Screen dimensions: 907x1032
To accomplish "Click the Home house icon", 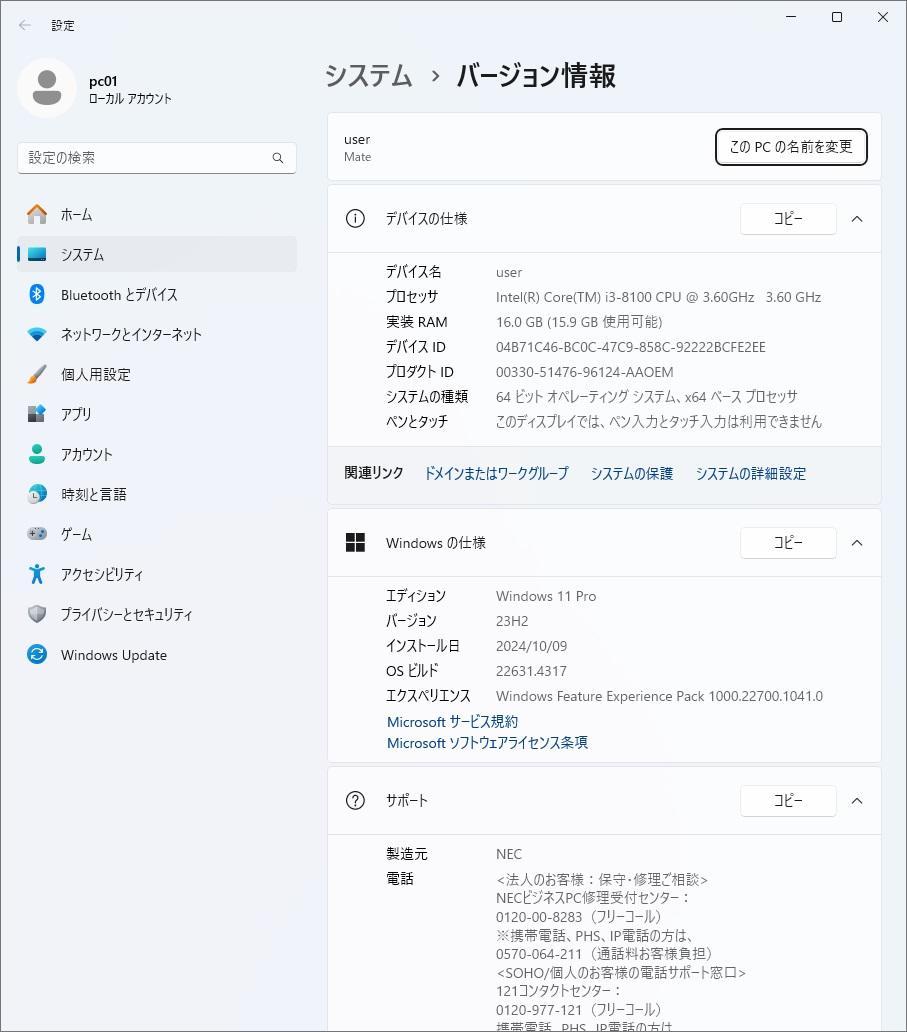I will (x=37, y=214).
